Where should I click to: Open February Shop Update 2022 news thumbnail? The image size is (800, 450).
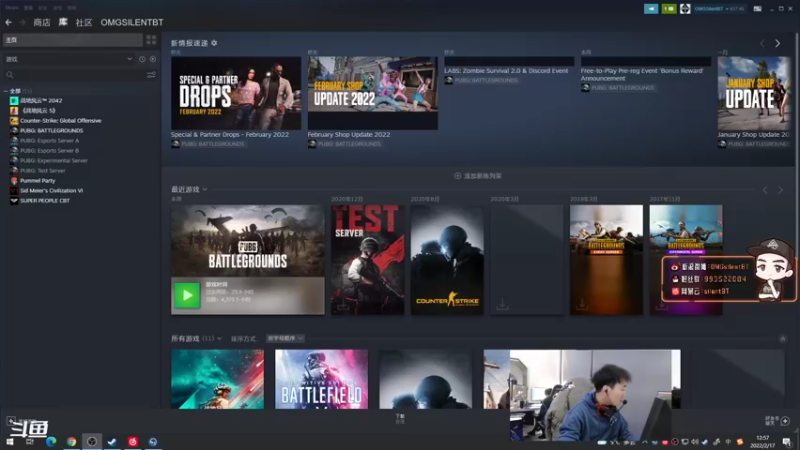372,93
